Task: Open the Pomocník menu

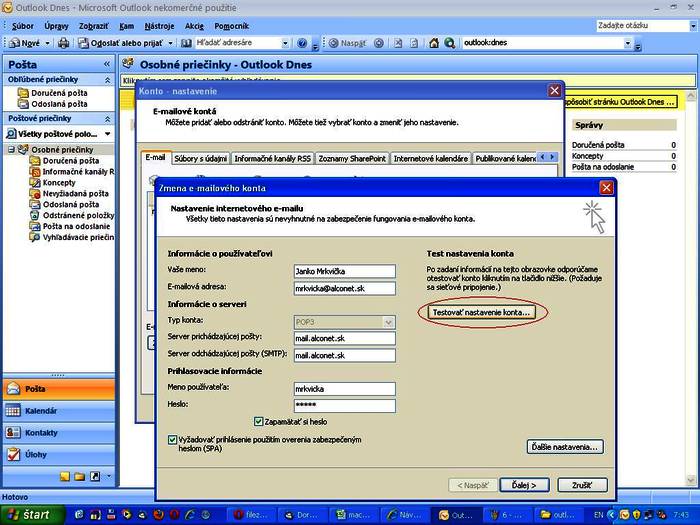Action: tap(231, 26)
